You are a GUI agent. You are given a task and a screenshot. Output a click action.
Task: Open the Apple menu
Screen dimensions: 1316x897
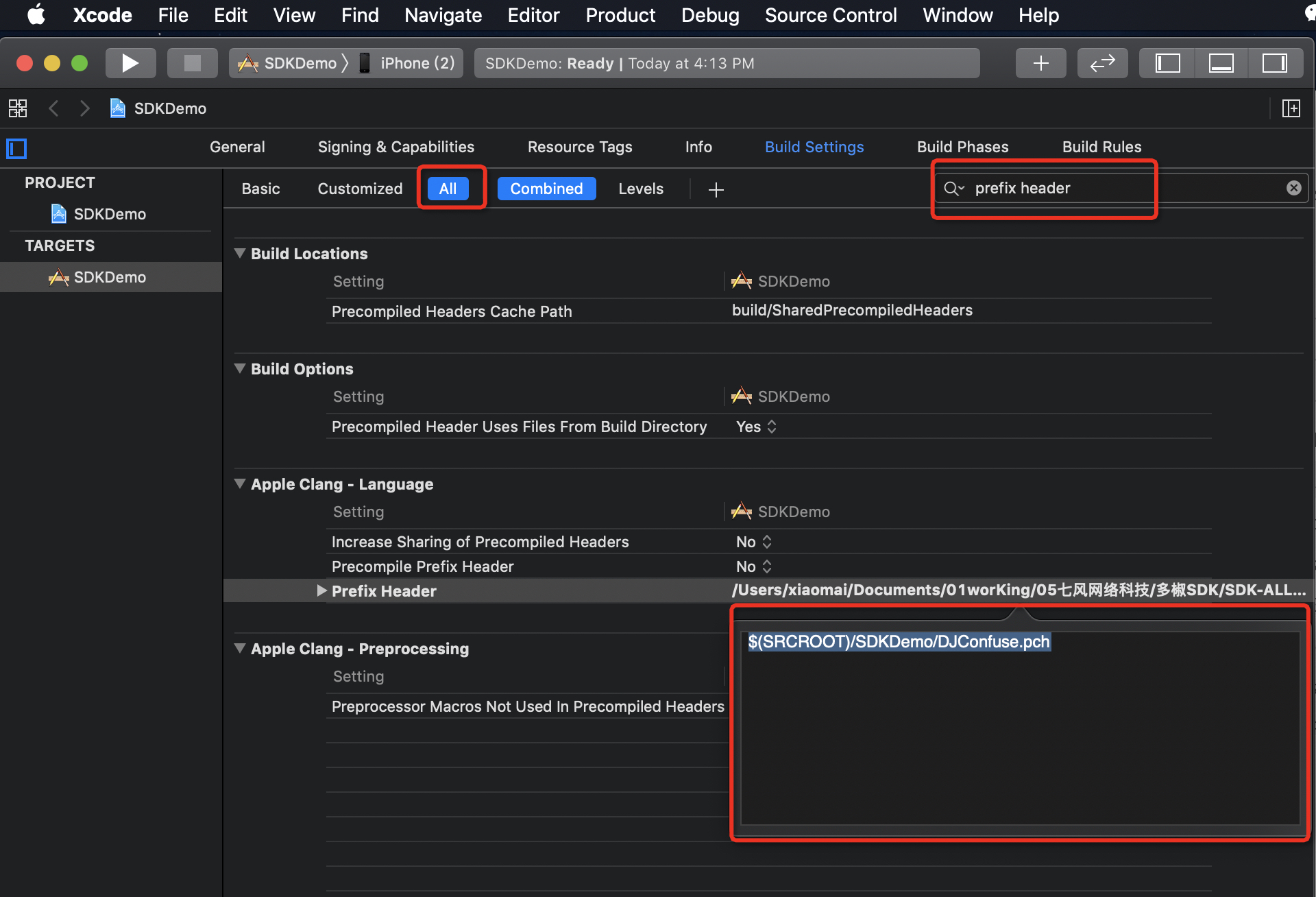coord(36,15)
